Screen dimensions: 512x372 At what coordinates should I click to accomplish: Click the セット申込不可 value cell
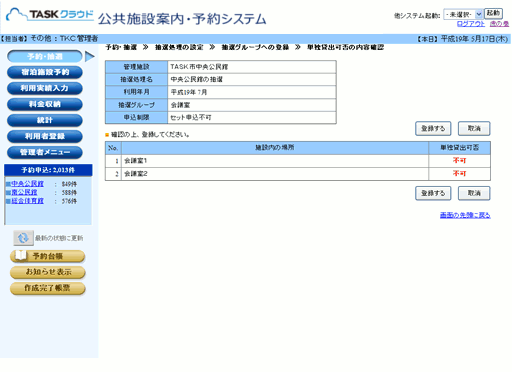[252, 118]
